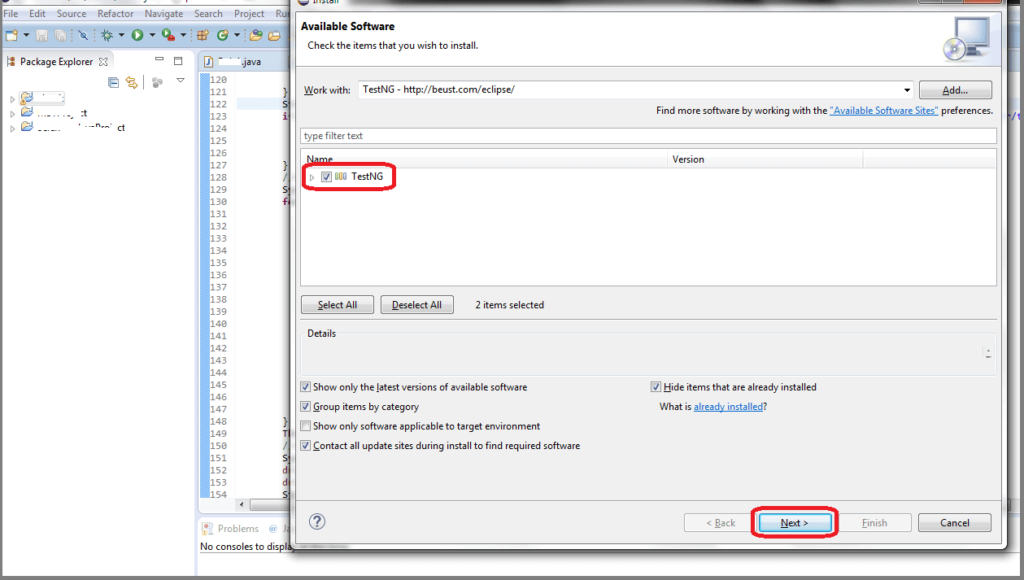Uncheck the TestNG item in the software list
The height and width of the screenshot is (580, 1024).
[325, 176]
